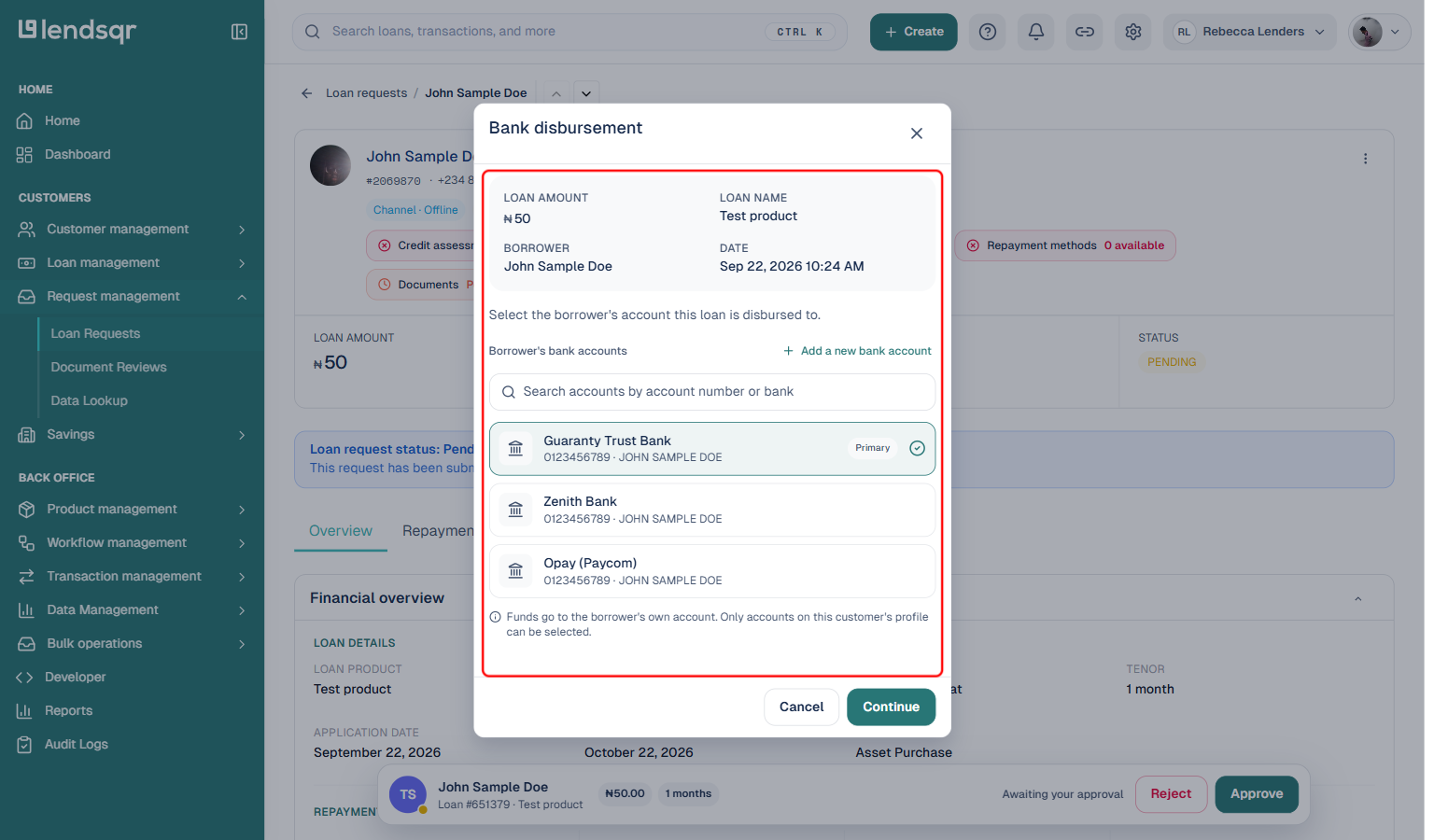Viewport: 1434px width, 840px height.
Task: Open the help question mark icon
Action: [988, 32]
